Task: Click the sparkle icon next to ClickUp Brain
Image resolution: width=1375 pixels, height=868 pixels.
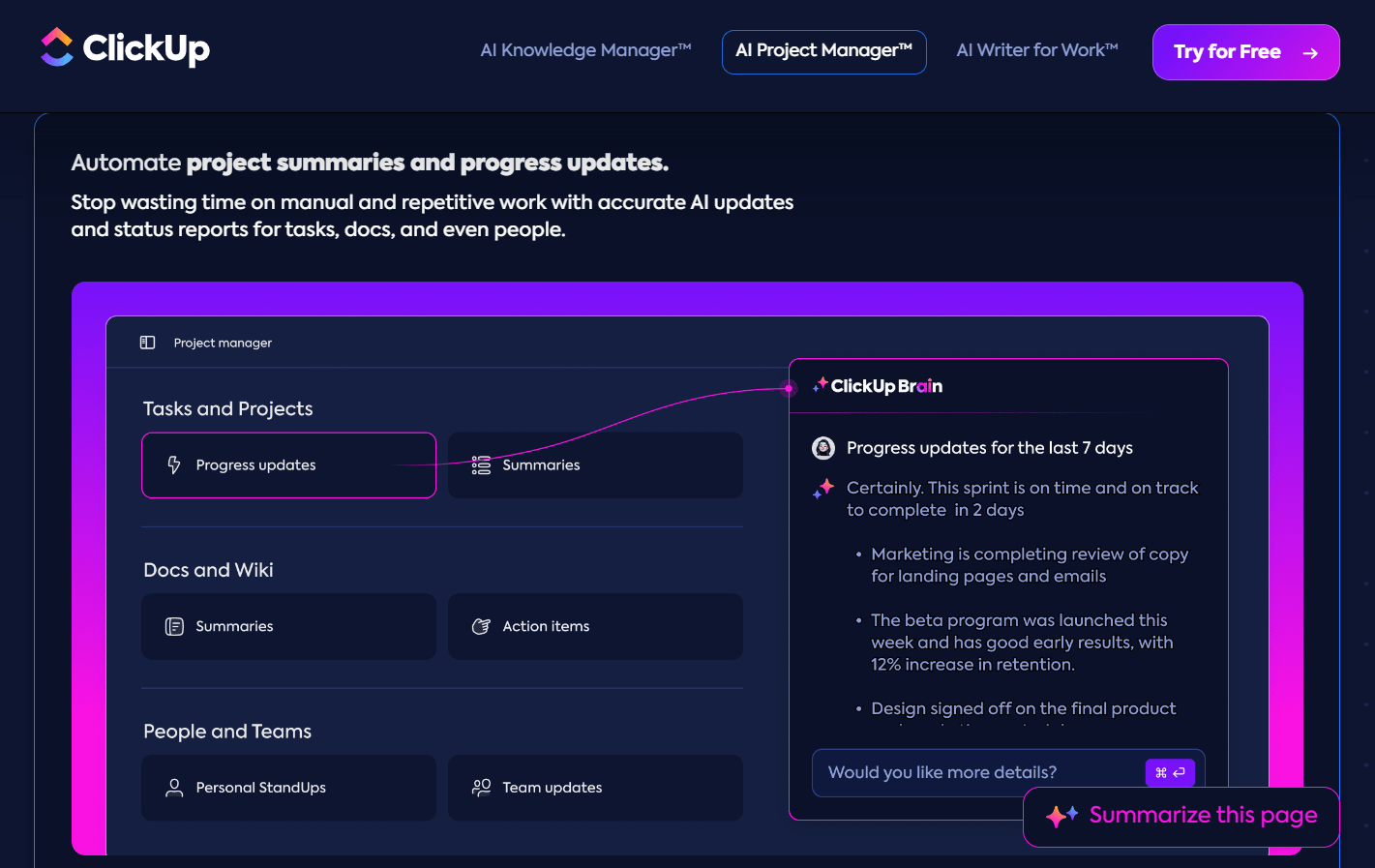Action: pos(822,385)
